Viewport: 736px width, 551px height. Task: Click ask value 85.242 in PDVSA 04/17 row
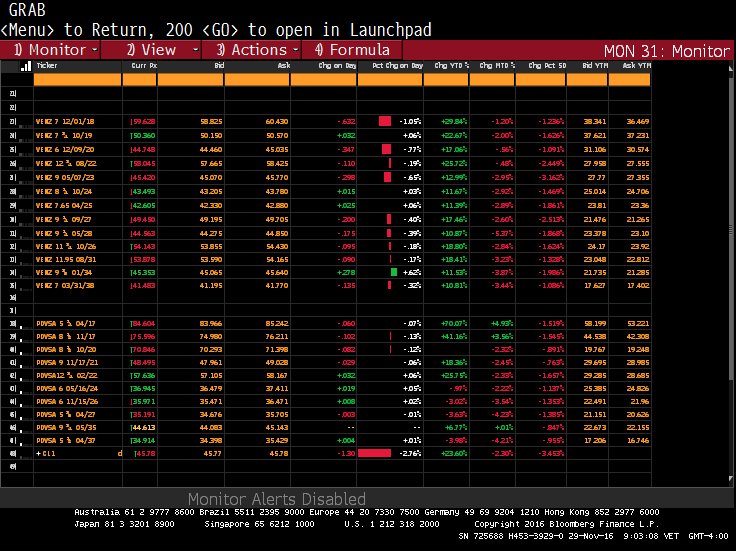tap(276, 324)
